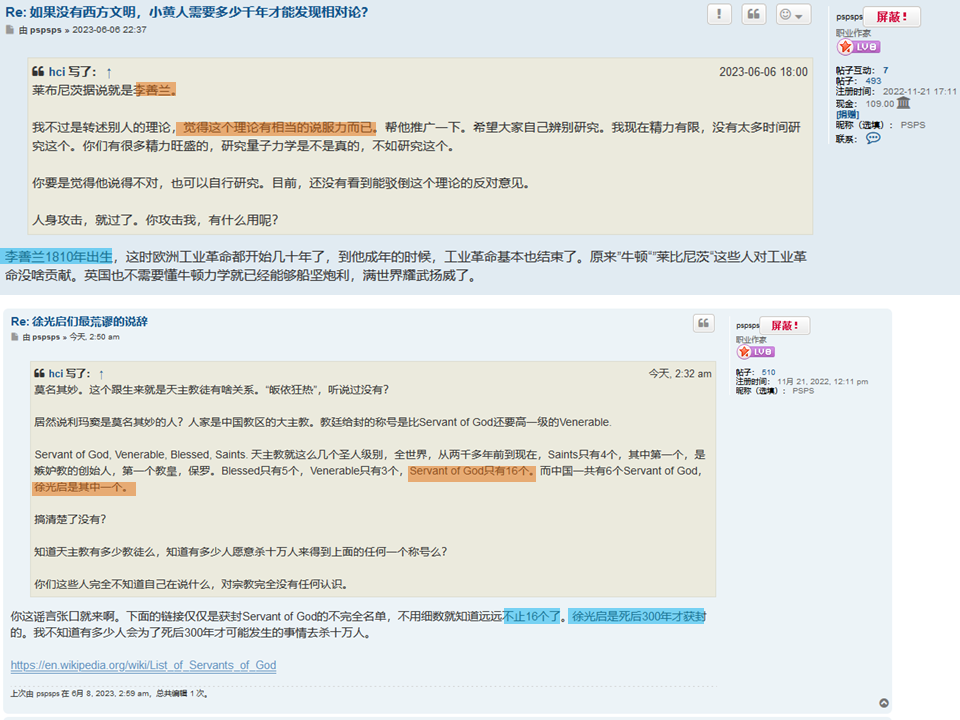Click the post icon before 今天, 2:50 am
This screenshot has height=720, width=960.
pos(15,337)
